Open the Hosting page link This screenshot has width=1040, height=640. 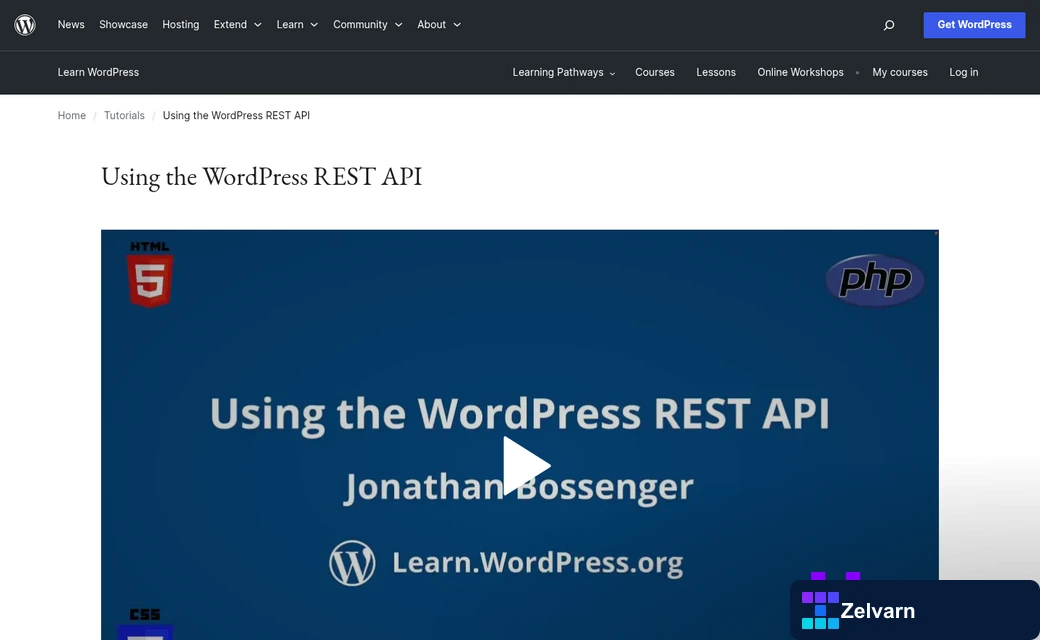pos(180,25)
